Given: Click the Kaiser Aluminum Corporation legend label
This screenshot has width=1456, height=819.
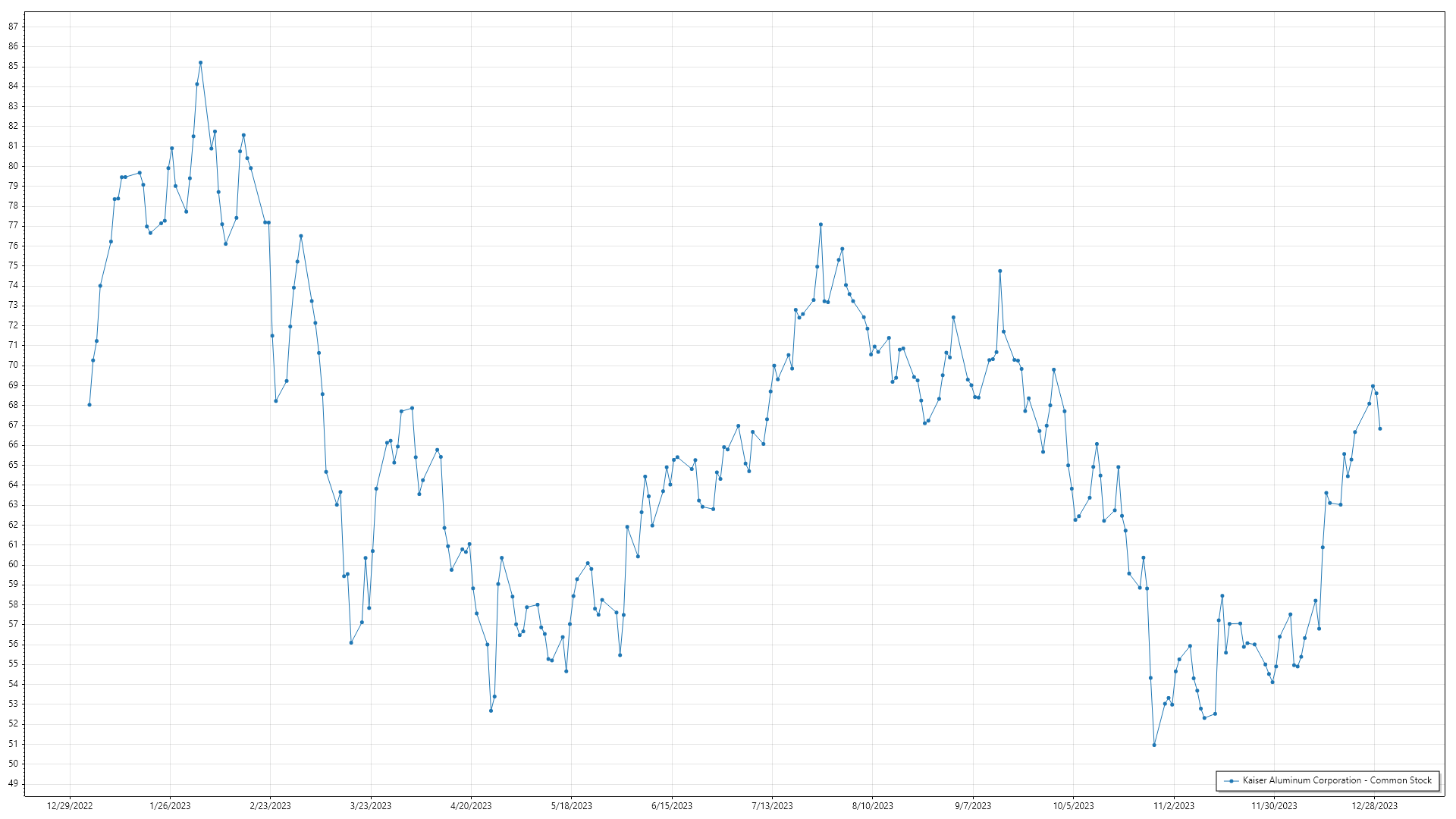Looking at the screenshot, I should coord(1336,780).
